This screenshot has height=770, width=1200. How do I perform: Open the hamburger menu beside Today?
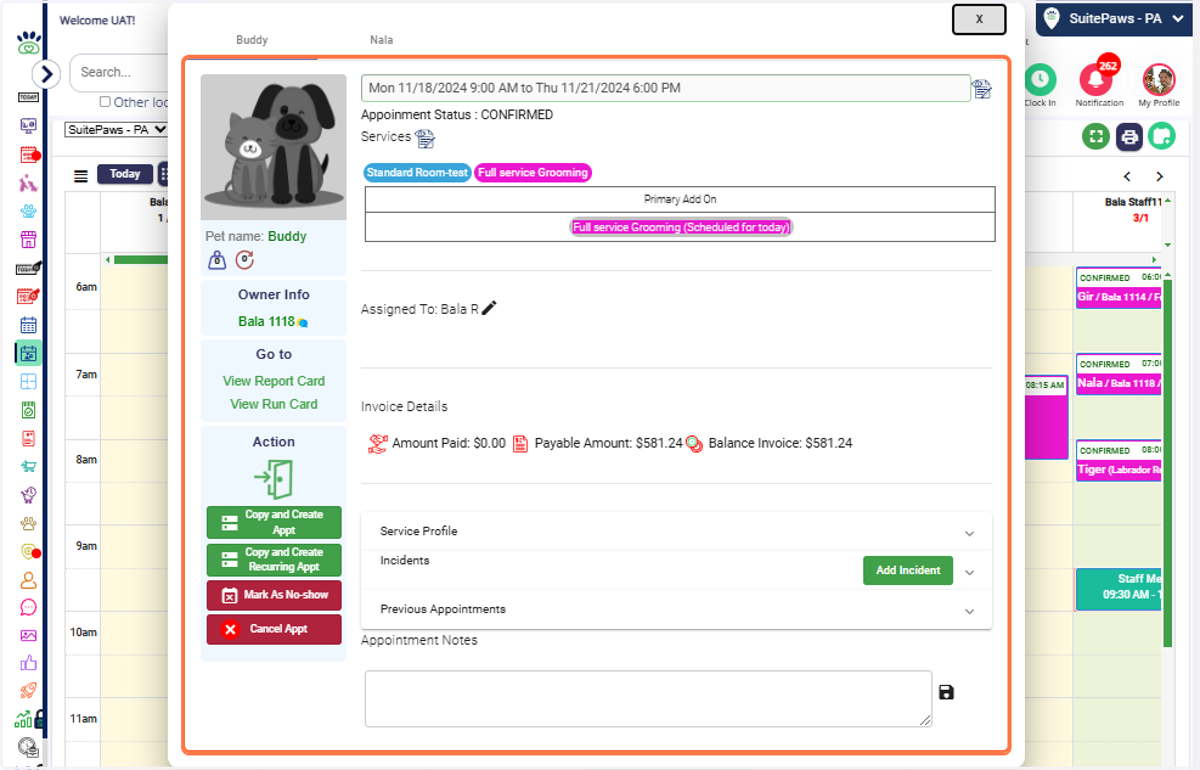[x=81, y=176]
